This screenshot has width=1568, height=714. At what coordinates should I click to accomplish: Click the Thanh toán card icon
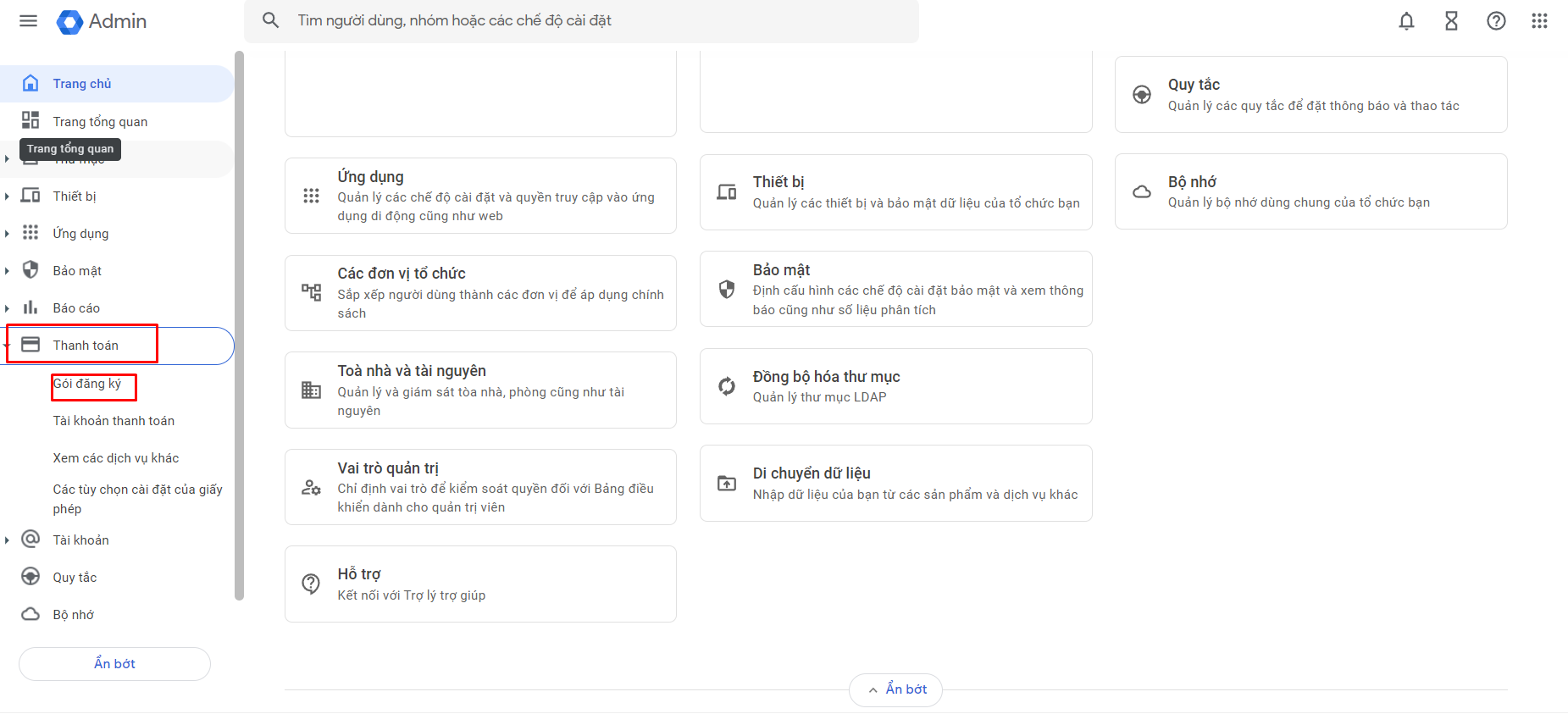[x=30, y=344]
